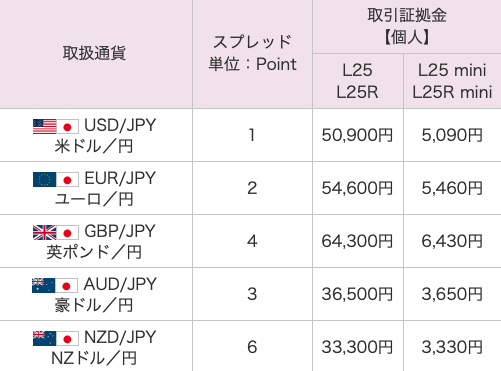Viewport: 501px width, 371px height.
Task: Click the Australian flag icon
Action: (x=43, y=285)
